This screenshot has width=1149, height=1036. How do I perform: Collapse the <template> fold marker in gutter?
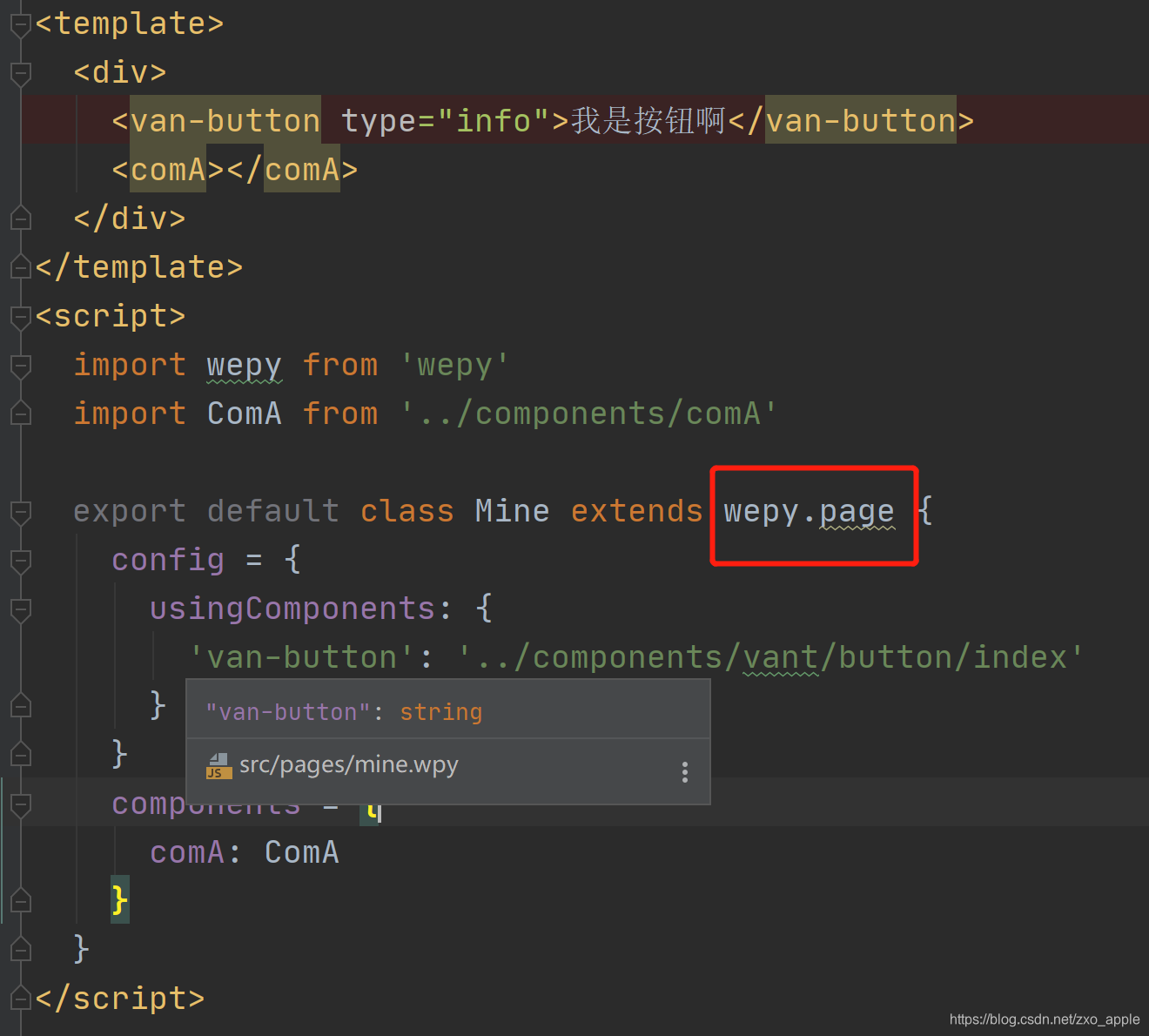tap(21, 25)
